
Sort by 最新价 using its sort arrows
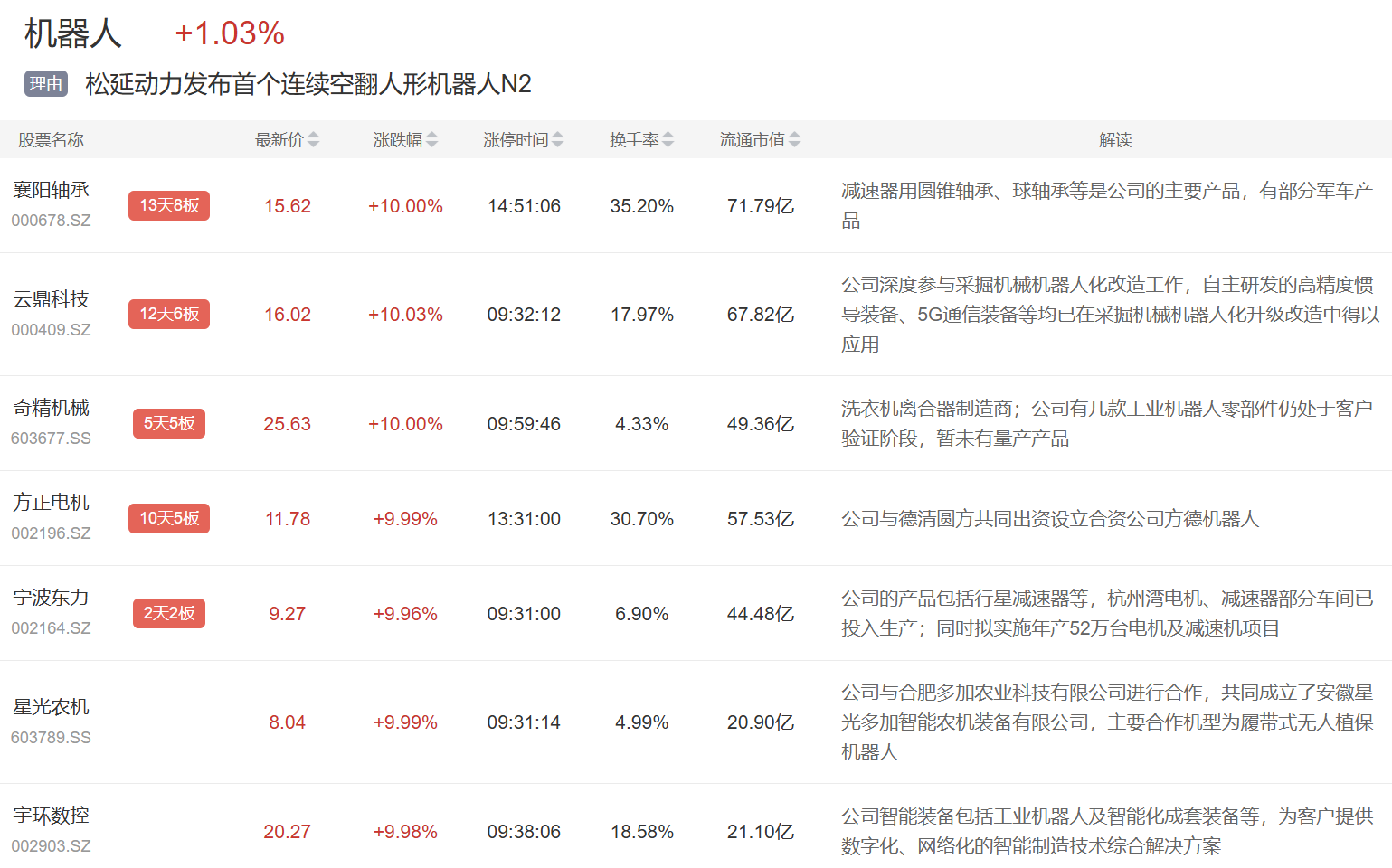(x=313, y=140)
